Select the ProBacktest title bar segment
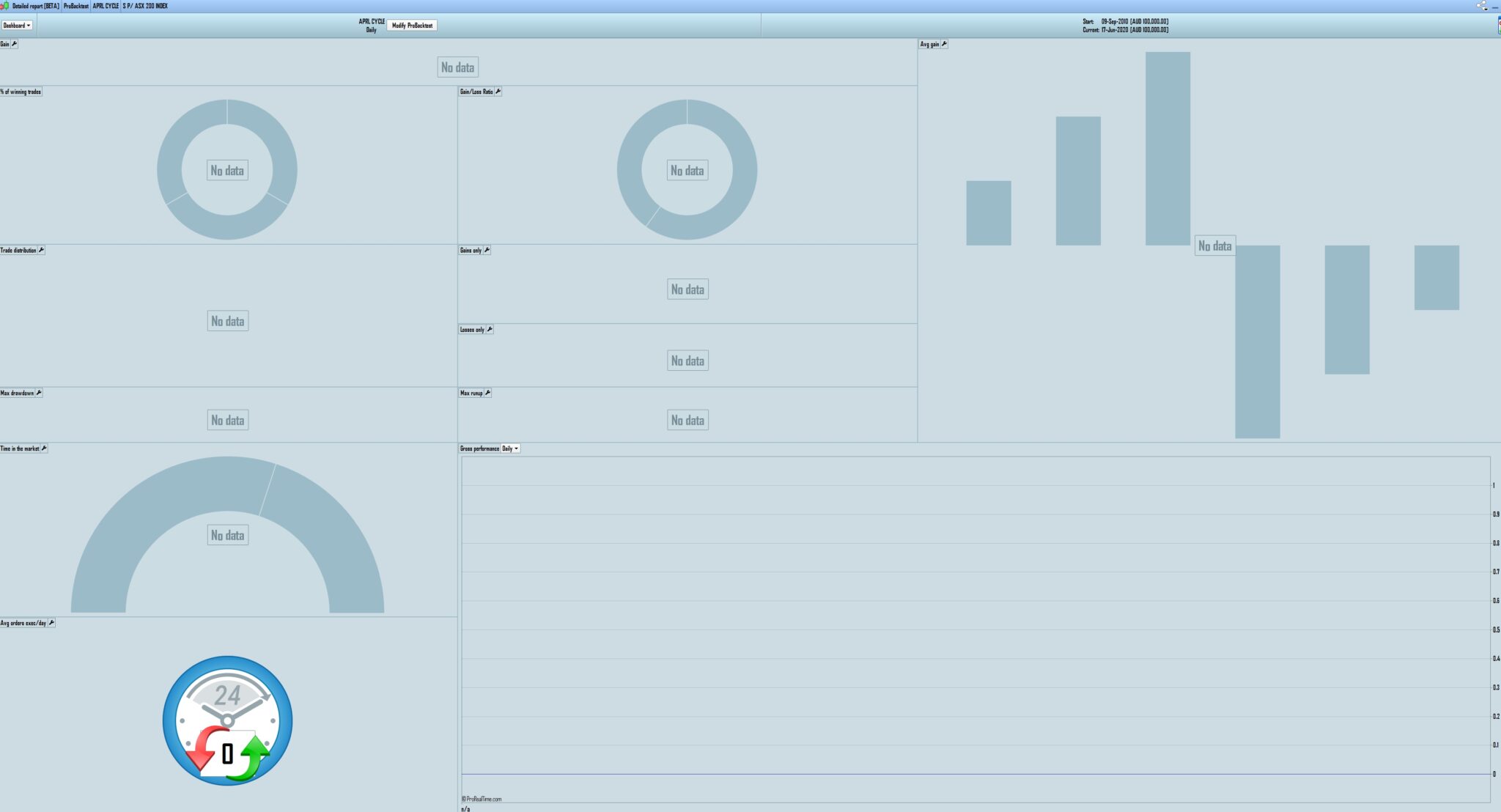1501x812 pixels. [75, 6]
